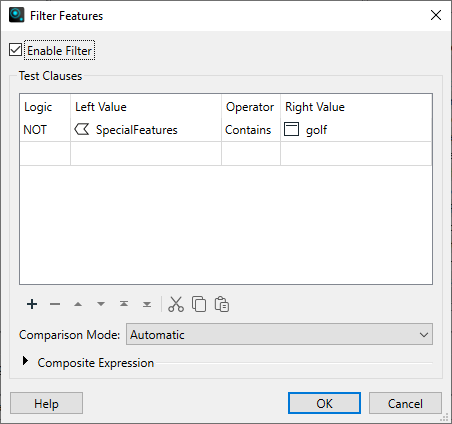Open the Comparison Mode dropdown
This screenshot has height=424, width=452.
coord(279,334)
